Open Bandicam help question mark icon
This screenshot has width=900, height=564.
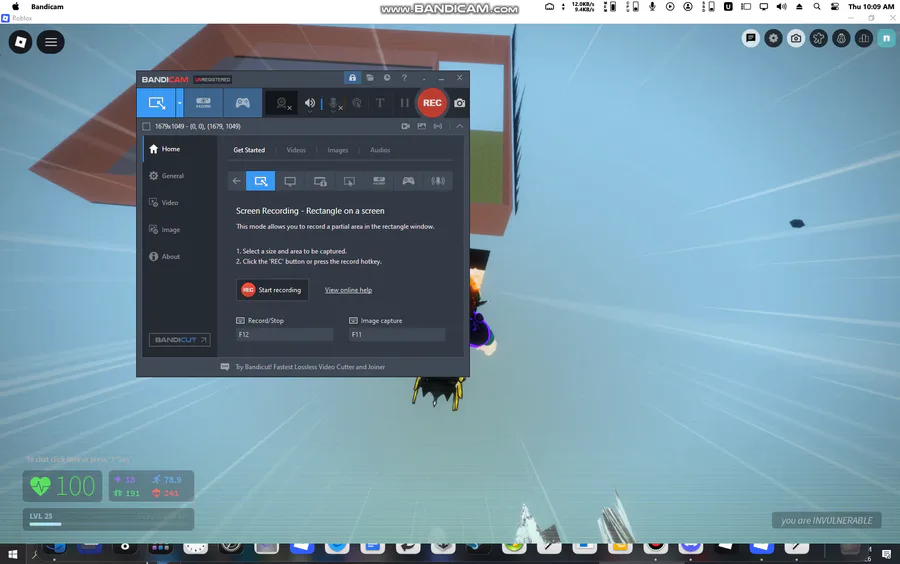(404, 77)
